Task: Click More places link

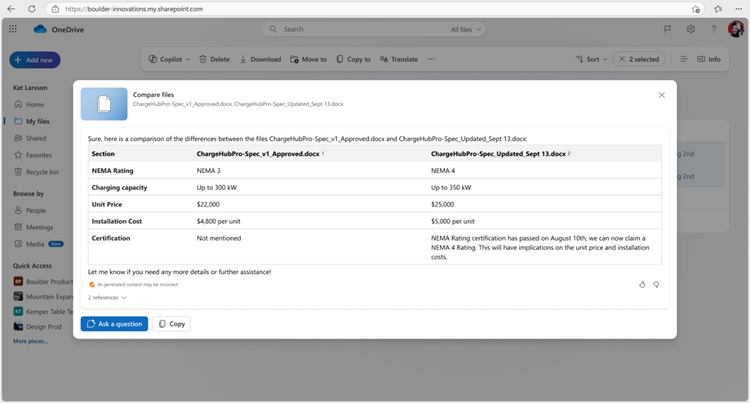Action: click(x=30, y=341)
